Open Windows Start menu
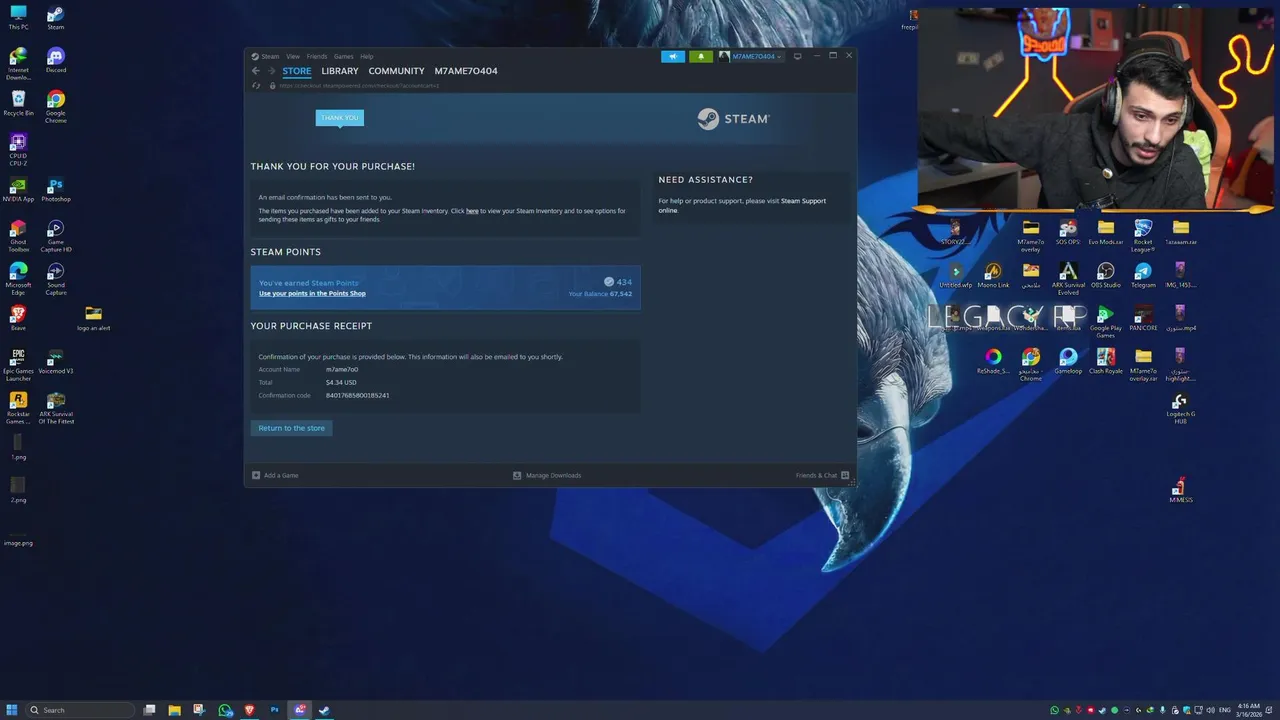1280x720 pixels. pyautogui.click(x=13, y=710)
